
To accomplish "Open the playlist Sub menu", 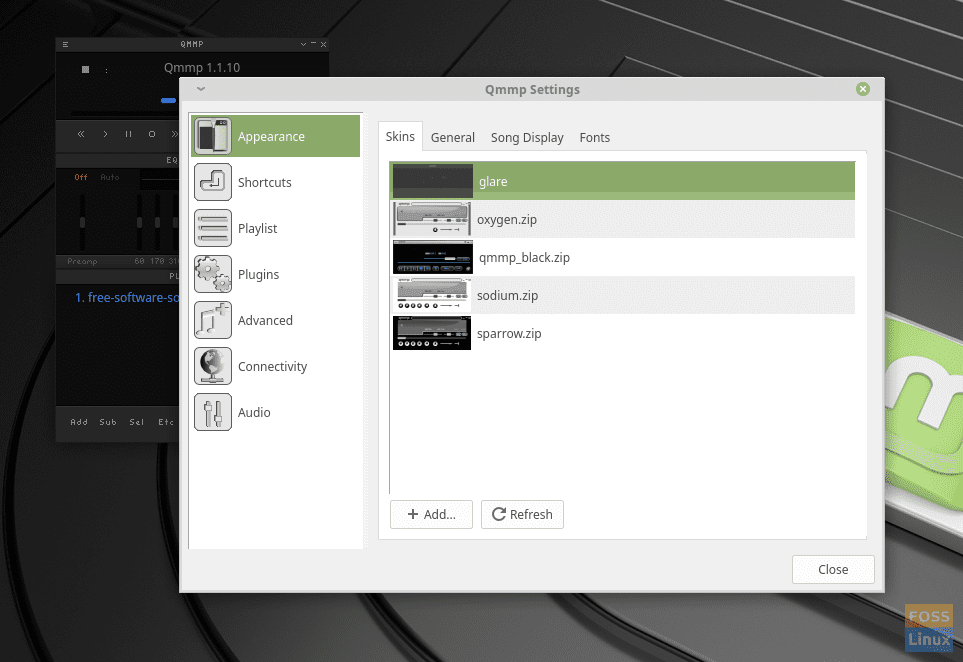I will [108, 422].
